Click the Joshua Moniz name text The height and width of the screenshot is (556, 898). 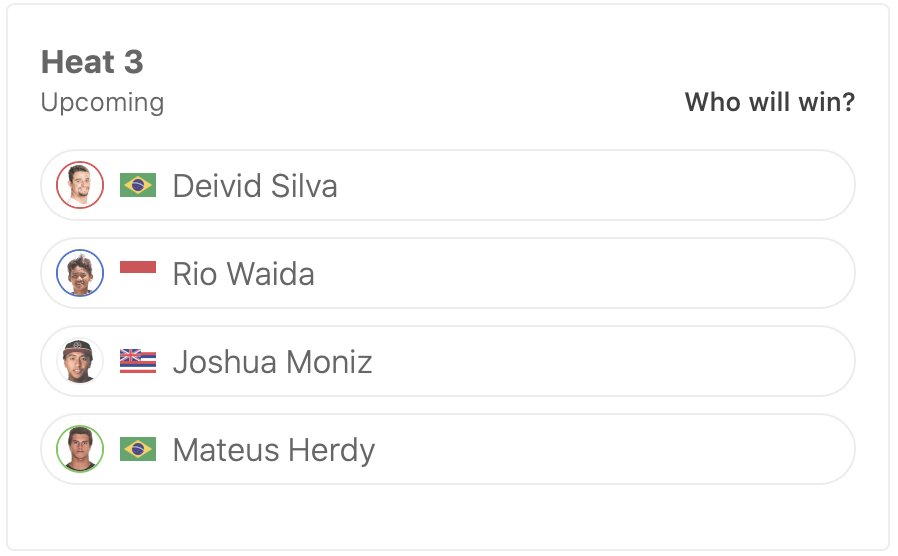272,362
